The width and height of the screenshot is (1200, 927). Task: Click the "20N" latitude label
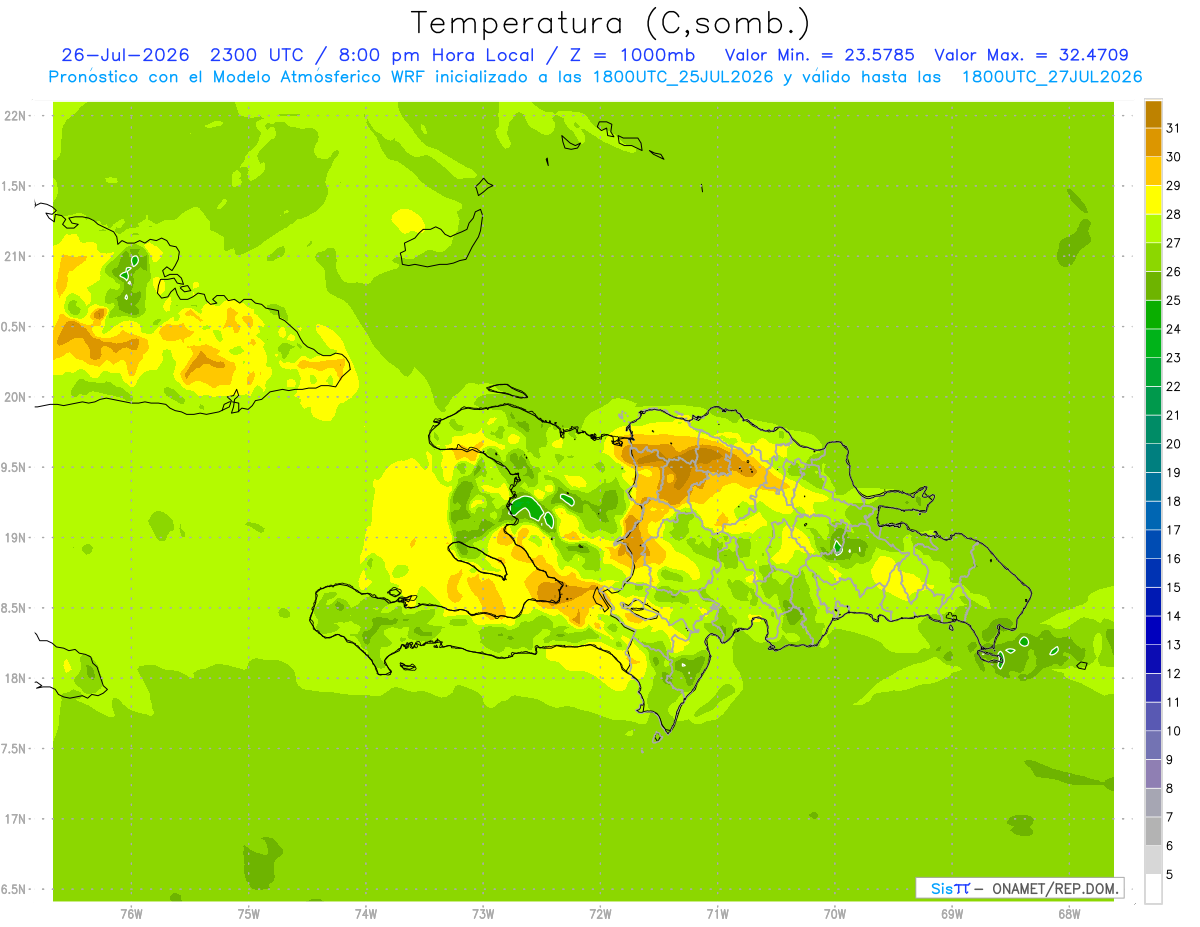point(15,397)
